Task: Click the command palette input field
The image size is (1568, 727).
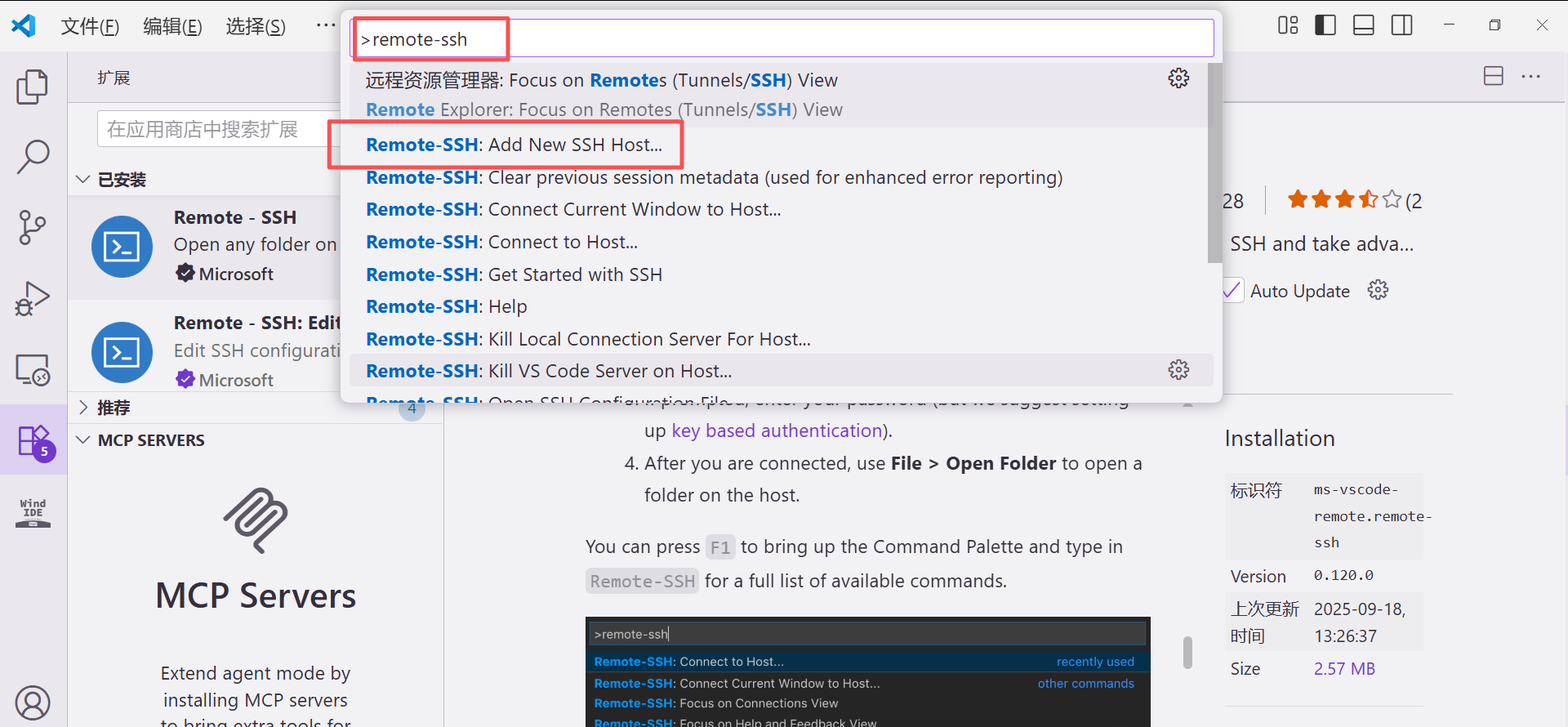Action: (783, 39)
